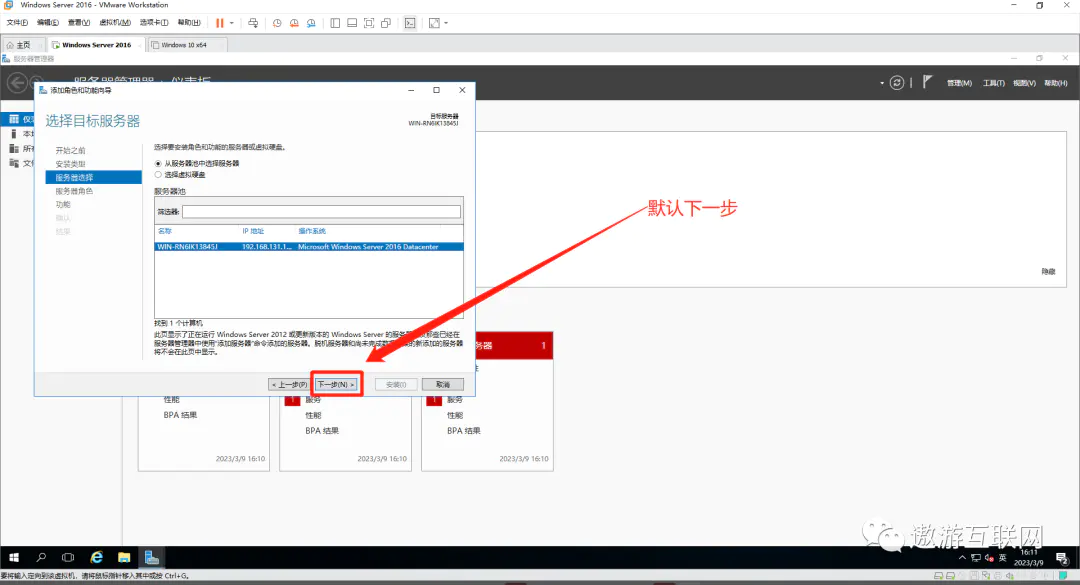Toggle the VMware library sidebar icon
This screenshot has width=1080, height=585.
335,23
